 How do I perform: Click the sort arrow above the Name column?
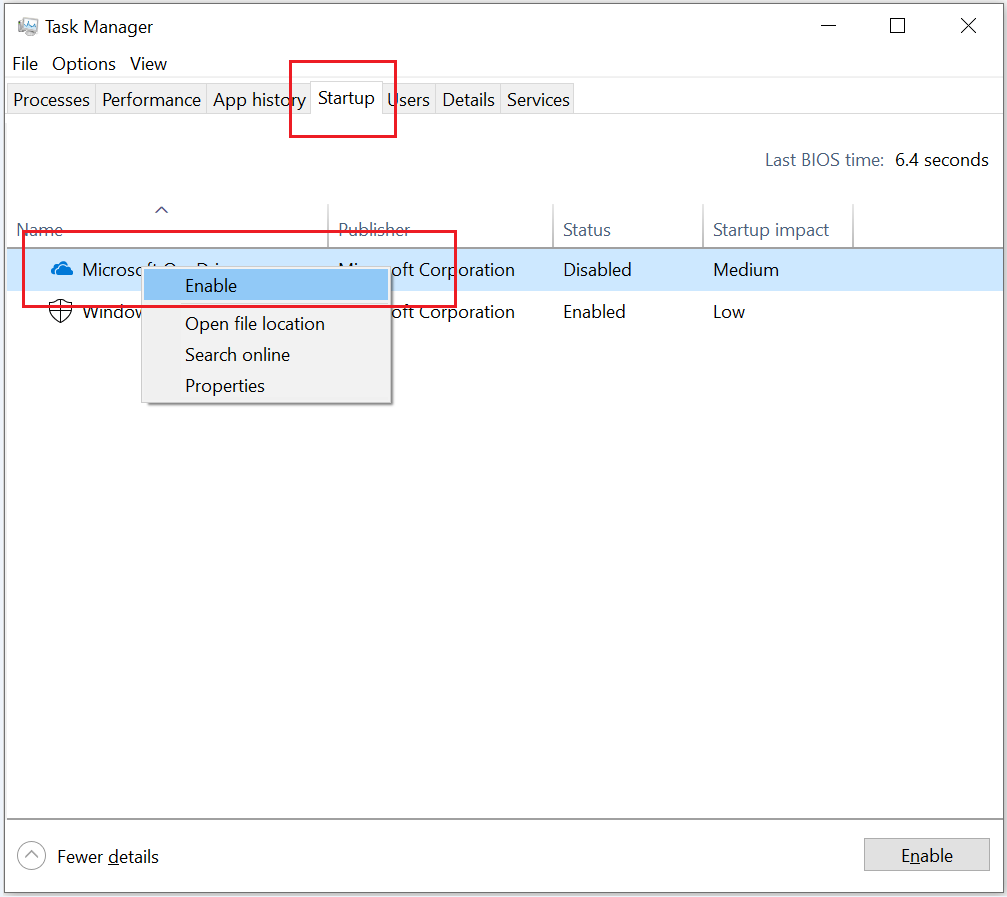point(162,210)
